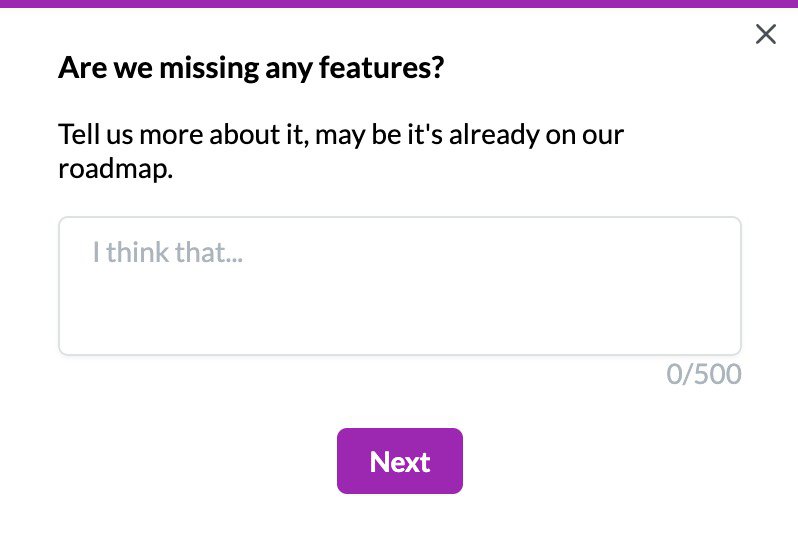Submit the answer by pressing Next
The image size is (798, 536).
point(399,461)
